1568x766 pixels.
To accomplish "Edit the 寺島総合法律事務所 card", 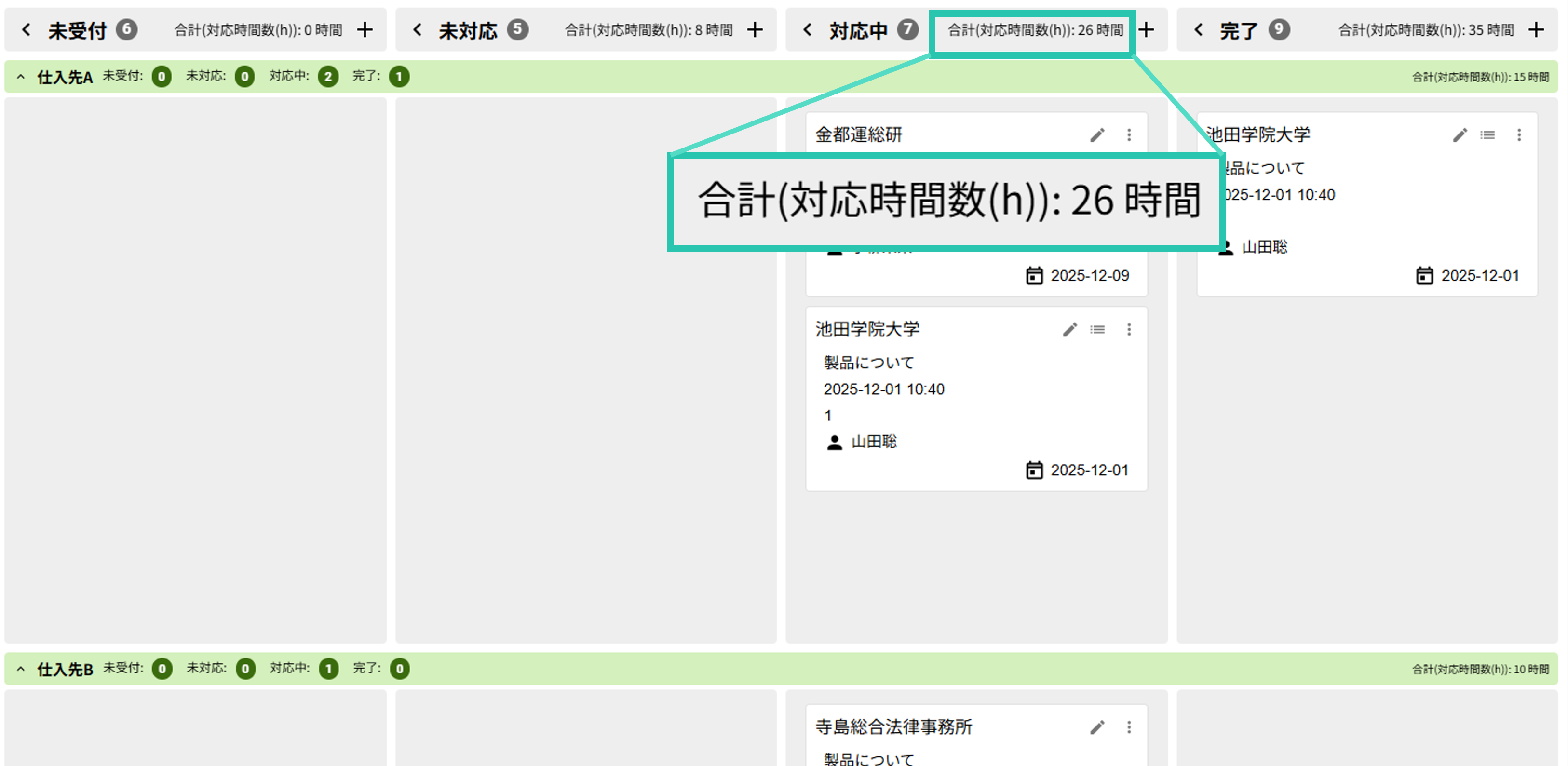I will tap(1097, 726).
